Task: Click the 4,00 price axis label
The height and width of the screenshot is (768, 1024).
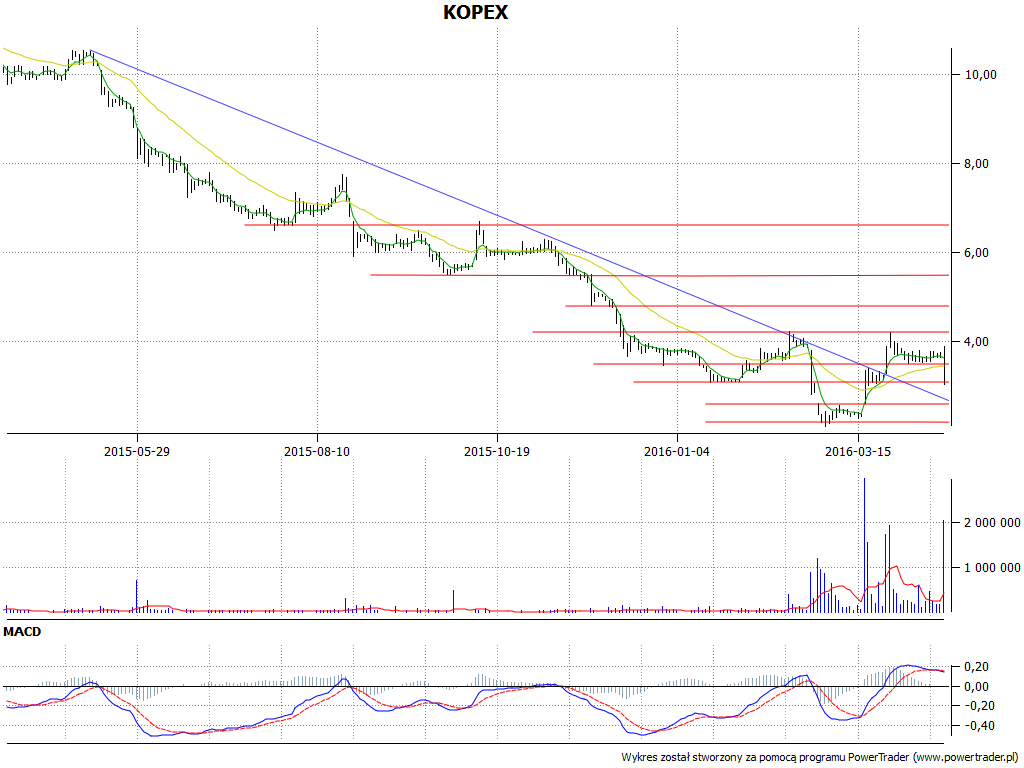Action: tap(977, 342)
